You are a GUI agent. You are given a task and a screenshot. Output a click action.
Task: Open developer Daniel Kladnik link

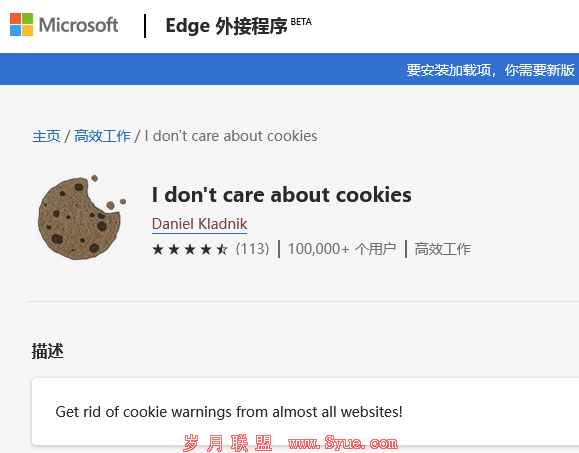[199, 224]
